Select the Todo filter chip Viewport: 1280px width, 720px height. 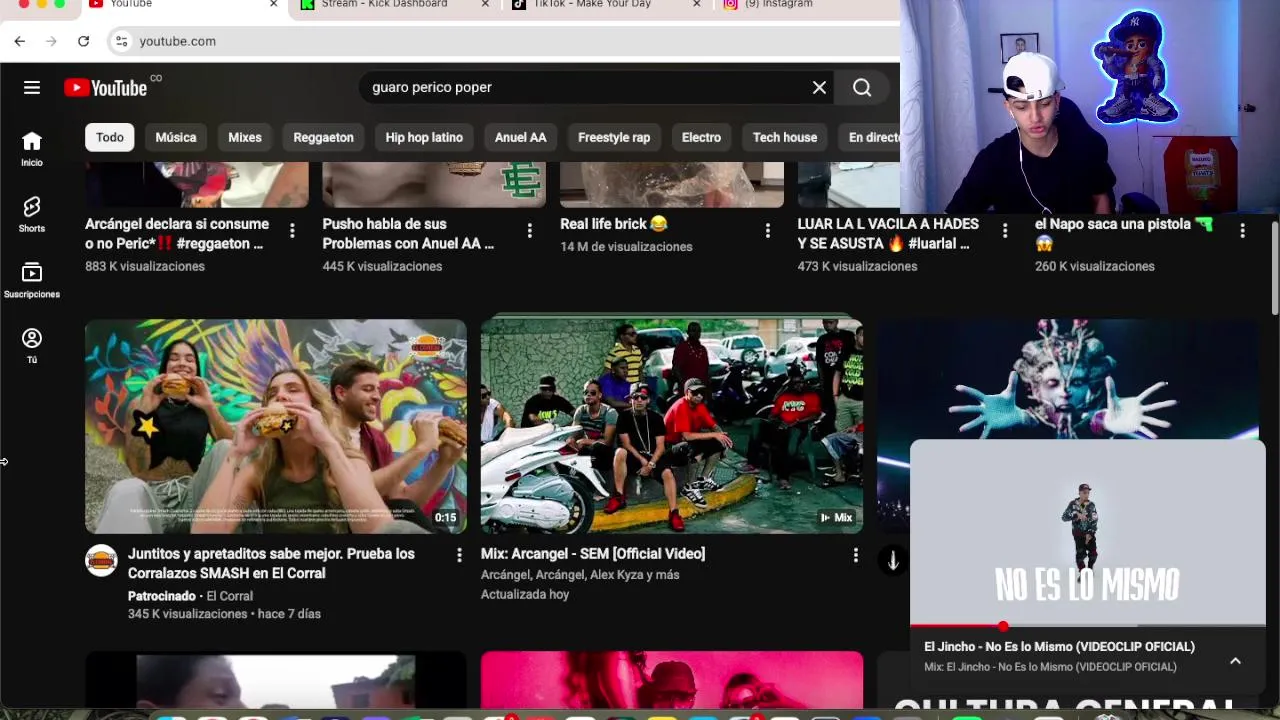coord(110,137)
